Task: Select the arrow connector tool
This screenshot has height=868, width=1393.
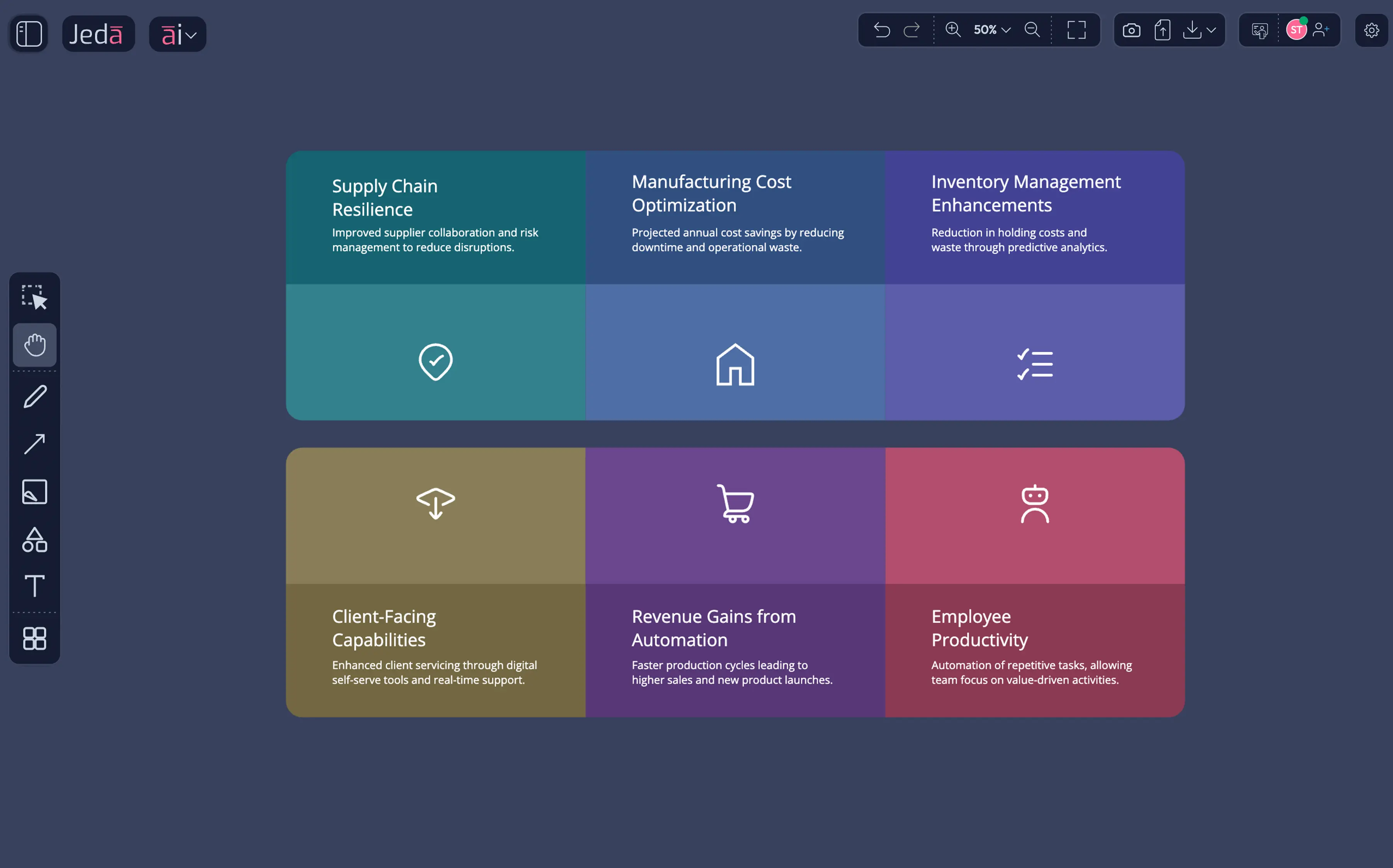Action: tap(34, 444)
